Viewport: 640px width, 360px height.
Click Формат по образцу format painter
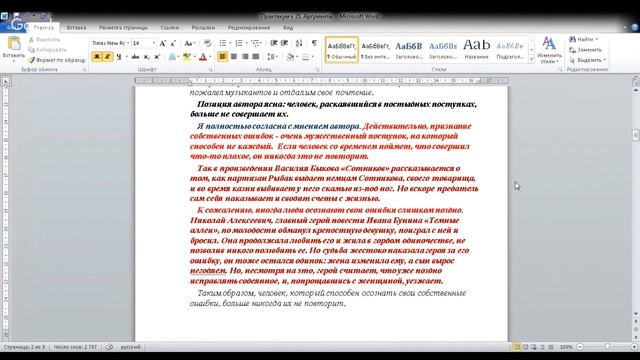pyautogui.click(x=57, y=60)
